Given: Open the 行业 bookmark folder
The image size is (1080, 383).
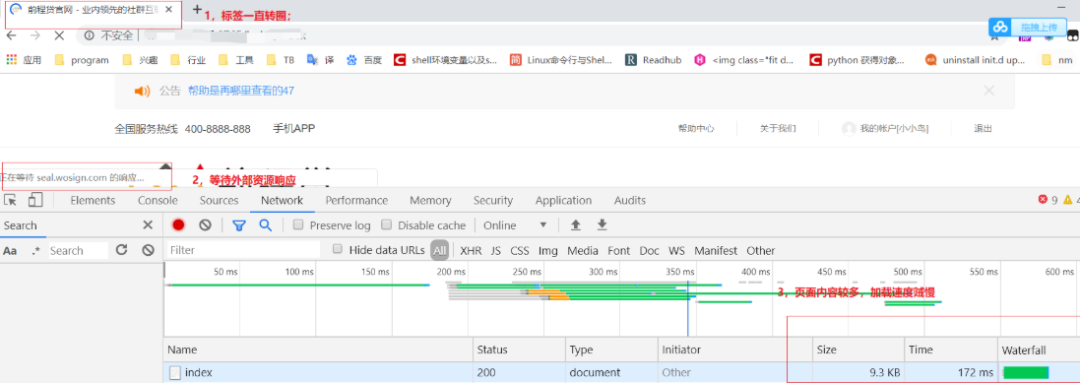Looking at the screenshot, I should [x=187, y=60].
